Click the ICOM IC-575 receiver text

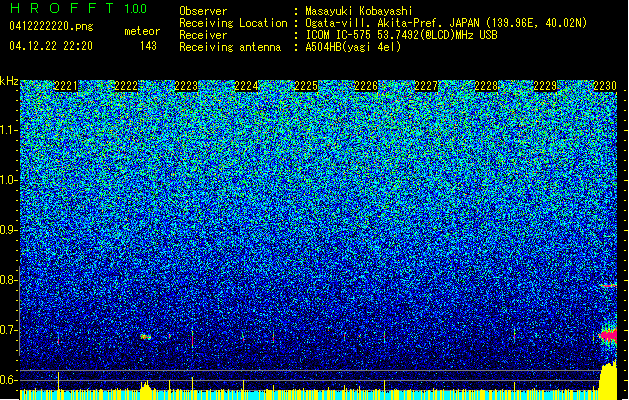click(x=402, y=35)
